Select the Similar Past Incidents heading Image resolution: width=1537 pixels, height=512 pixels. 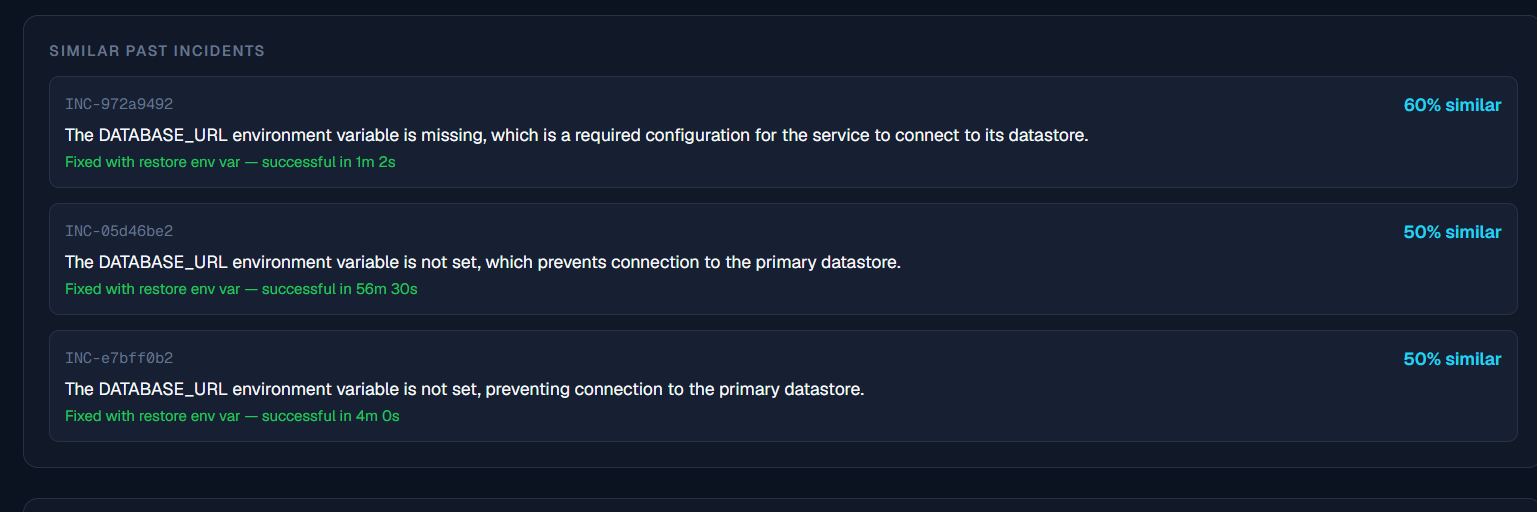[x=157, y=51]
